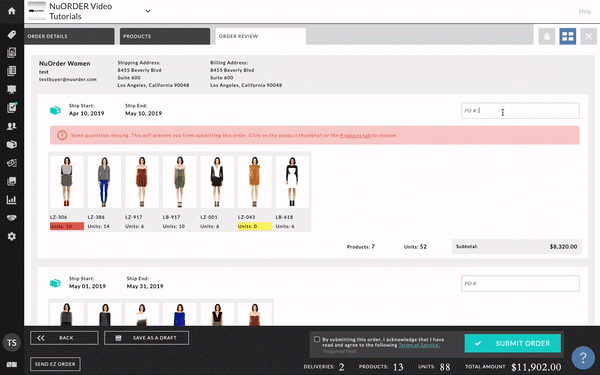
Task: Click Save As A Draft button
Action: [146, 338]
